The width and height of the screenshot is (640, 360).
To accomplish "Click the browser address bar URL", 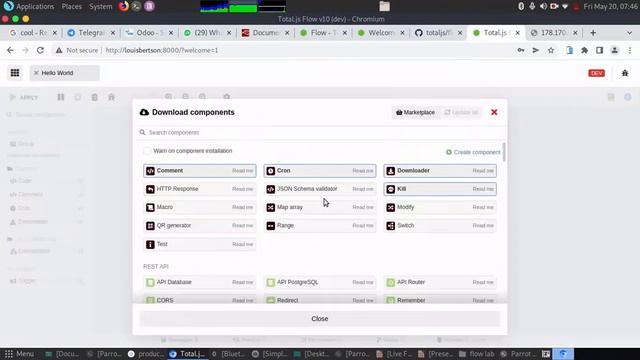I will 162,50.
